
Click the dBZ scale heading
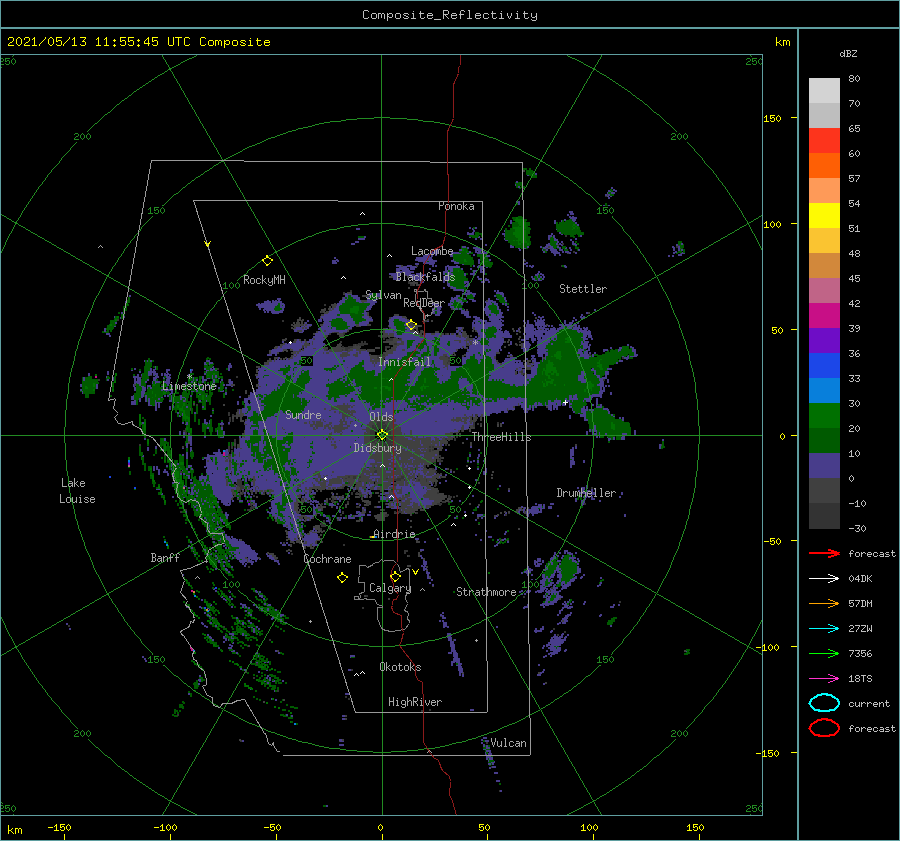tap(848, 53)
